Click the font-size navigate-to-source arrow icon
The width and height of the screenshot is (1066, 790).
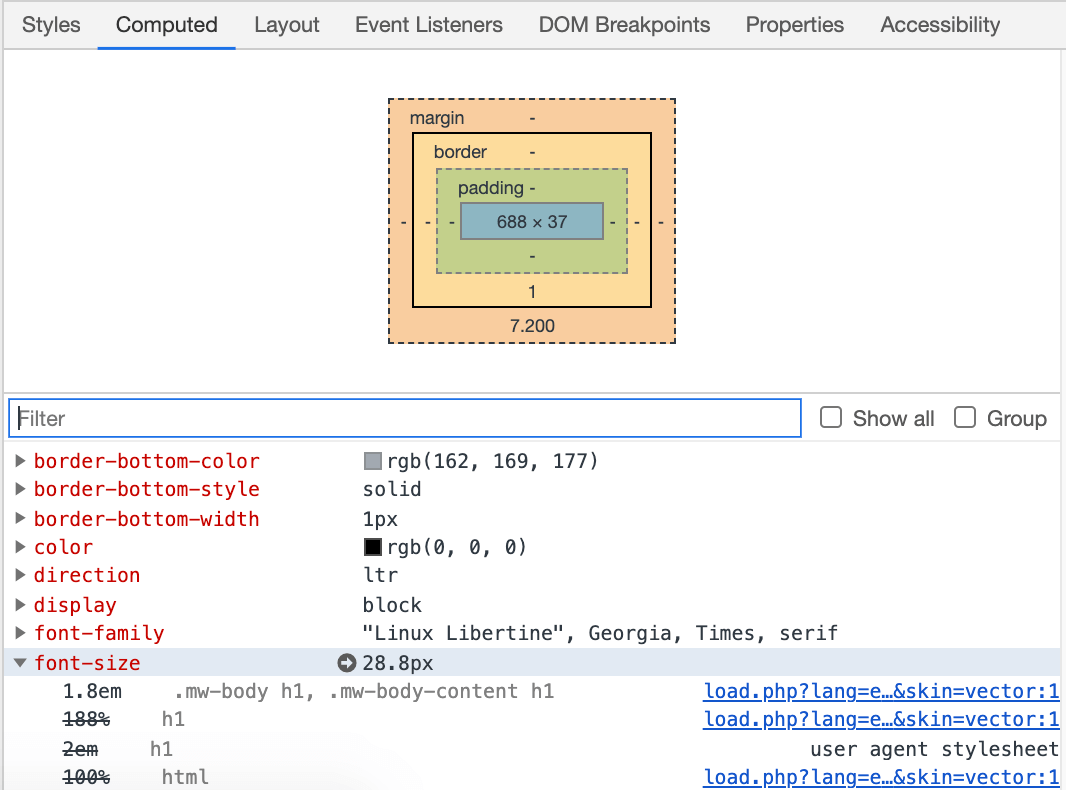click(x=347, y=663)
